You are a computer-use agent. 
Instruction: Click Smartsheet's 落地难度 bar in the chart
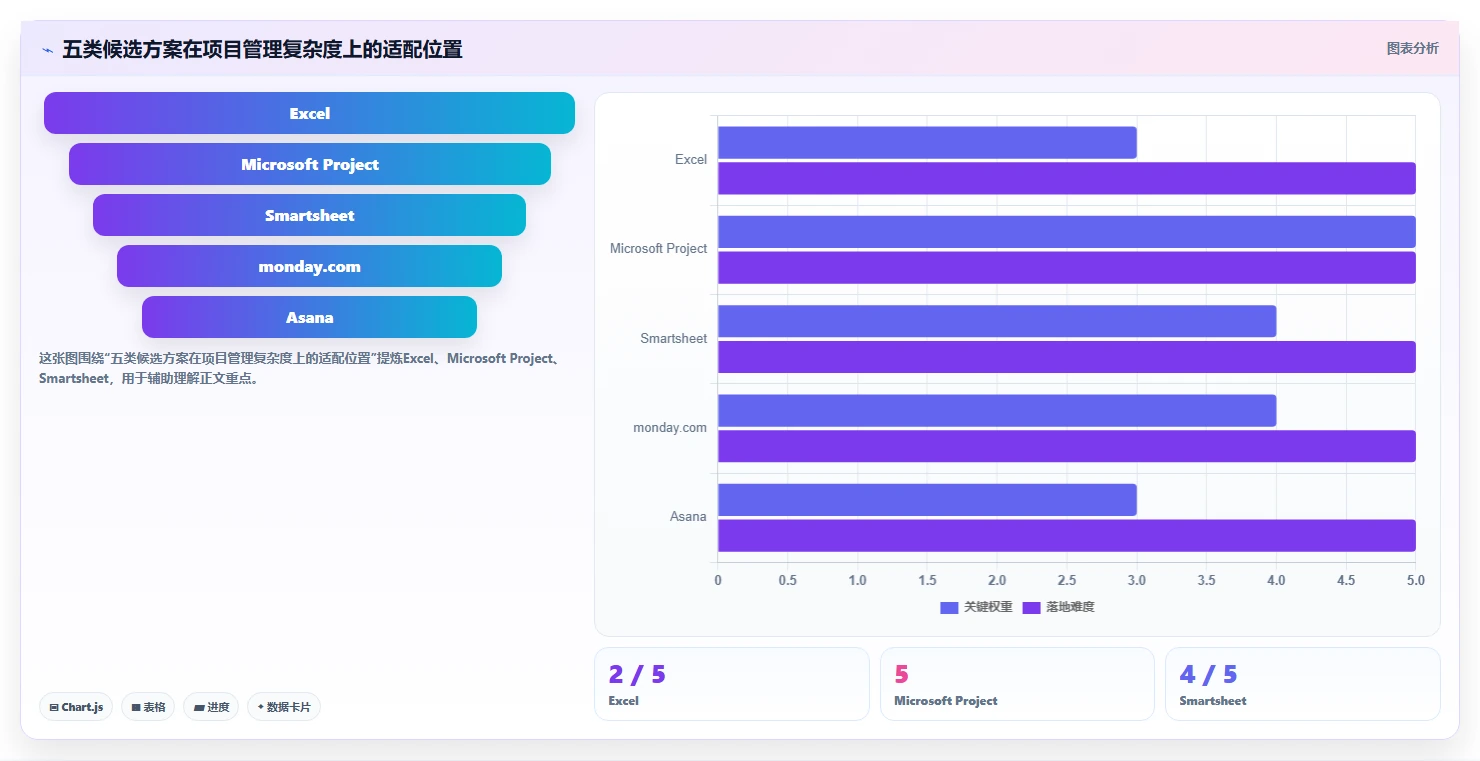(x=1067, y=357)
